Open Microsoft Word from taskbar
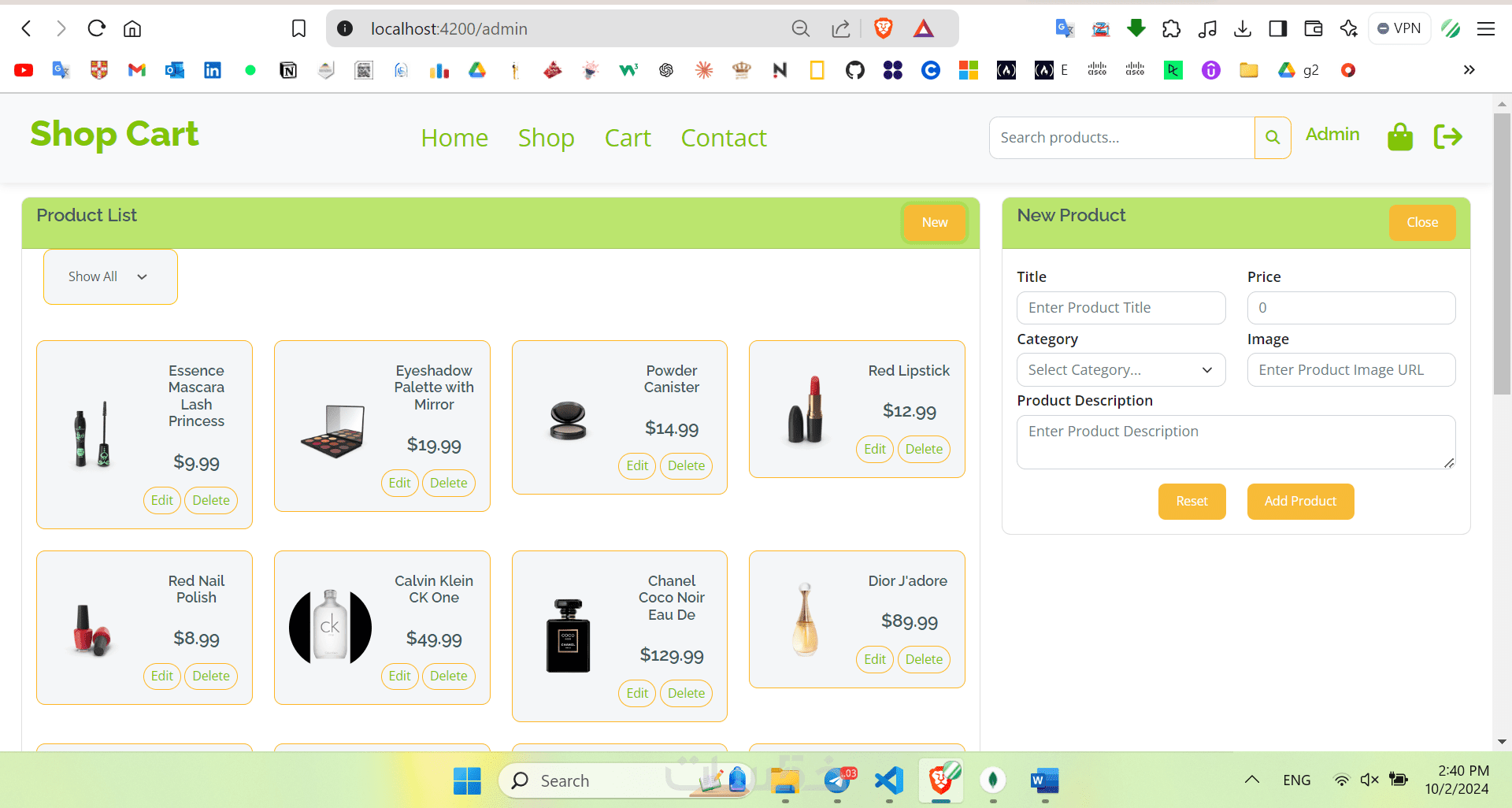The width and height of the screenshot is (1512, 808). [x=1045, y=780]
